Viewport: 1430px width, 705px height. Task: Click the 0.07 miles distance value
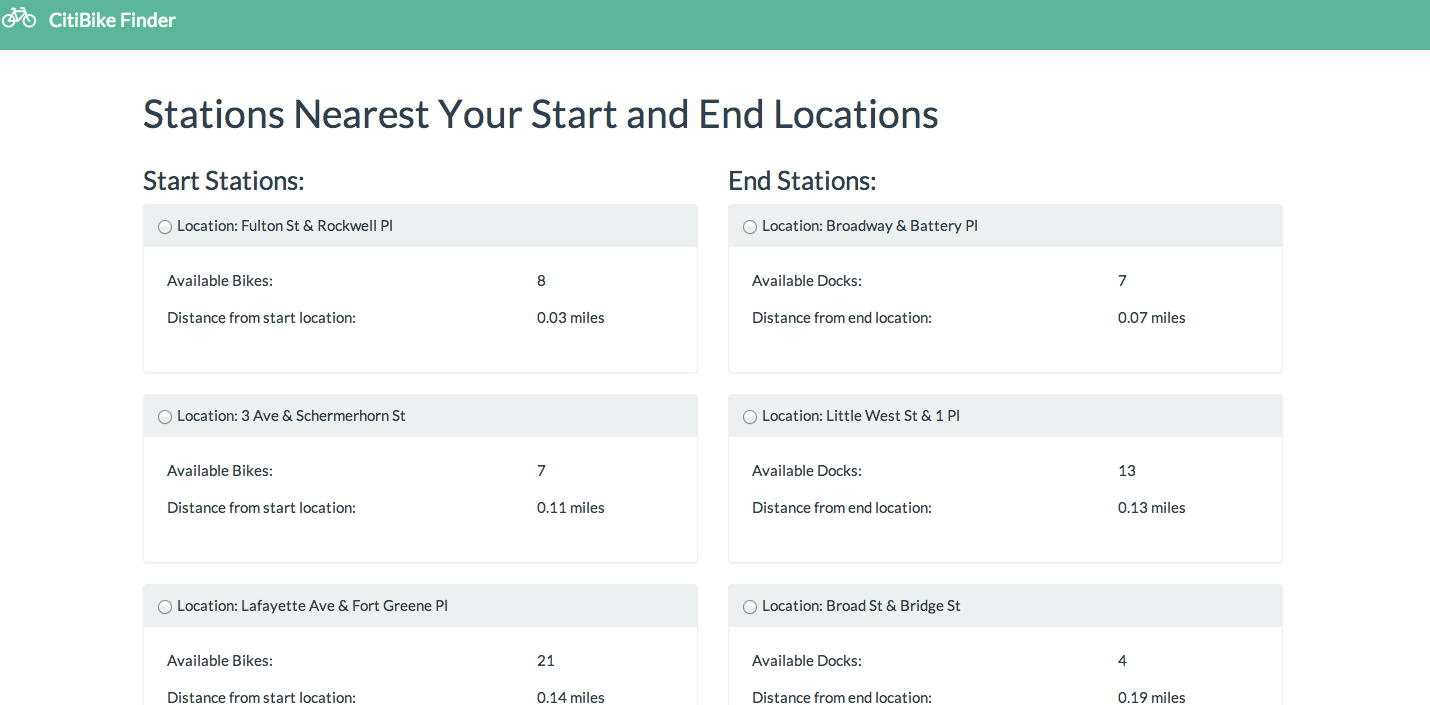pos(1152,318)
